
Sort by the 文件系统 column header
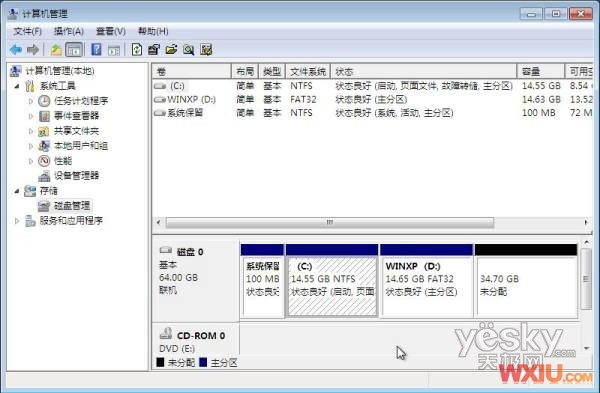point(308,72)
